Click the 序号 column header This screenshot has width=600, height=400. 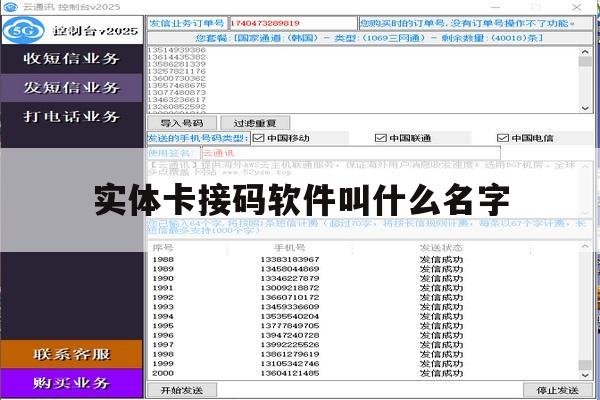163,248
